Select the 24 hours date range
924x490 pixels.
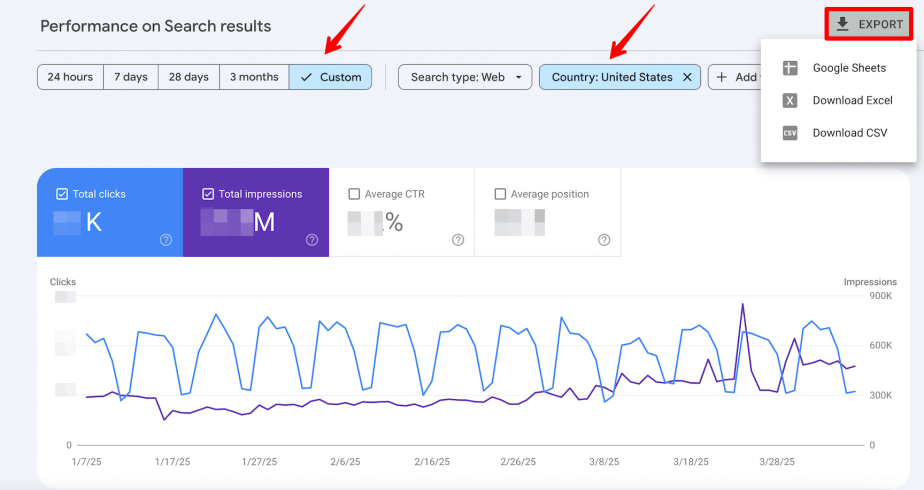[68, 77]
